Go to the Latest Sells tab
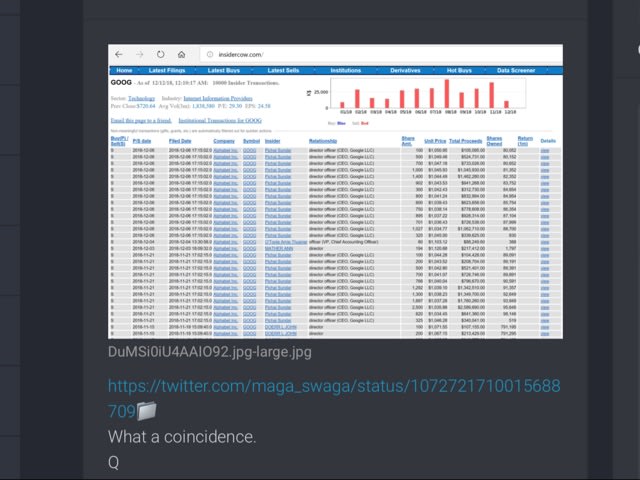Image resolution: width=640 pixels, height=480 pixels. click(280, 71)
